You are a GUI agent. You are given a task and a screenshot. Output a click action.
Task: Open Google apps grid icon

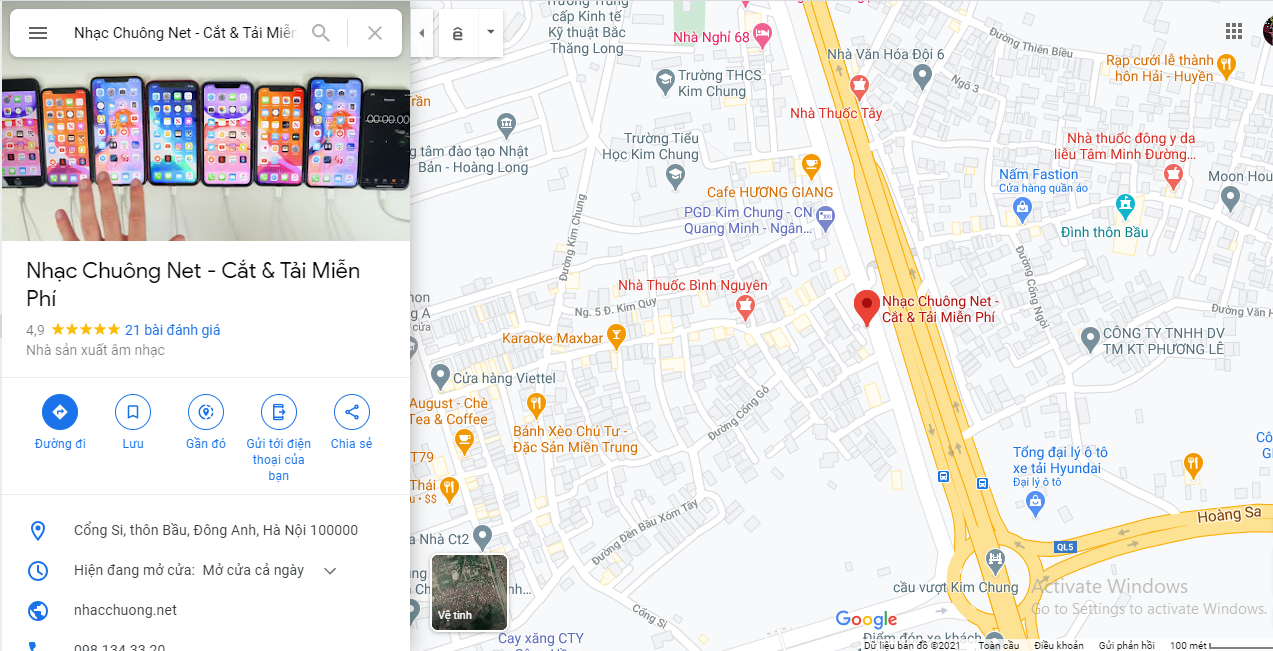pyautogui.click(x=1234, y=32)
